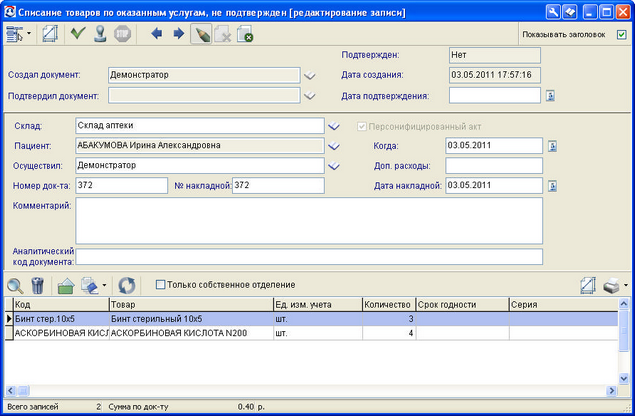Open calendar for Дата накладной field
This screenshot has width=635, height=416.
[x=552, y=186]
